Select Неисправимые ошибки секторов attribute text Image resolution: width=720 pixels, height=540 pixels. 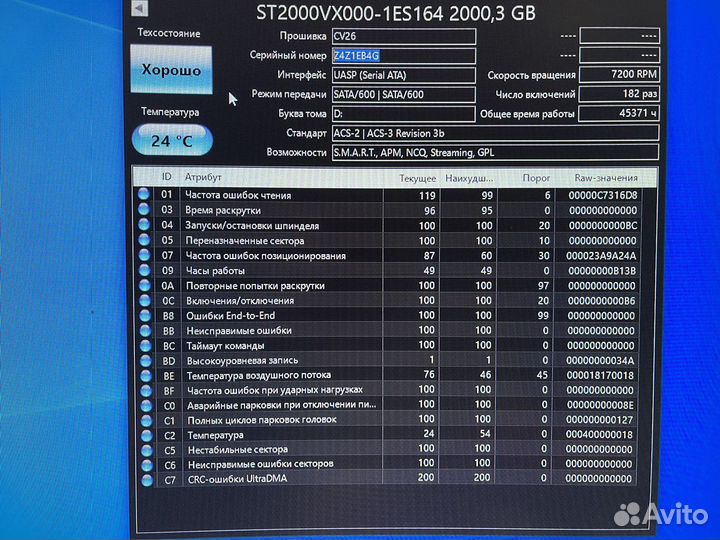(x=261, y=464)
